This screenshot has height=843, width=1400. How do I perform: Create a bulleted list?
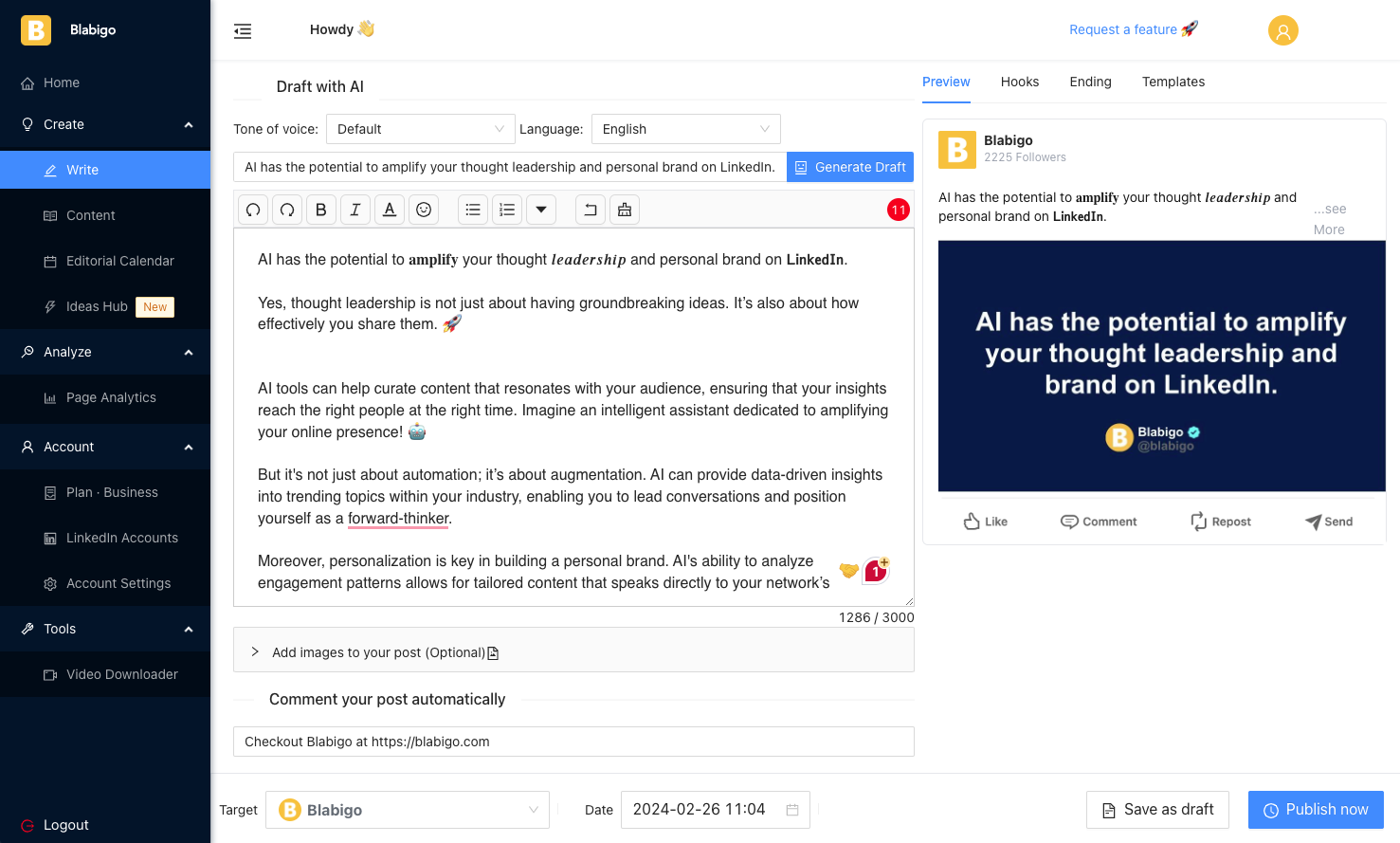click(473, 210)
